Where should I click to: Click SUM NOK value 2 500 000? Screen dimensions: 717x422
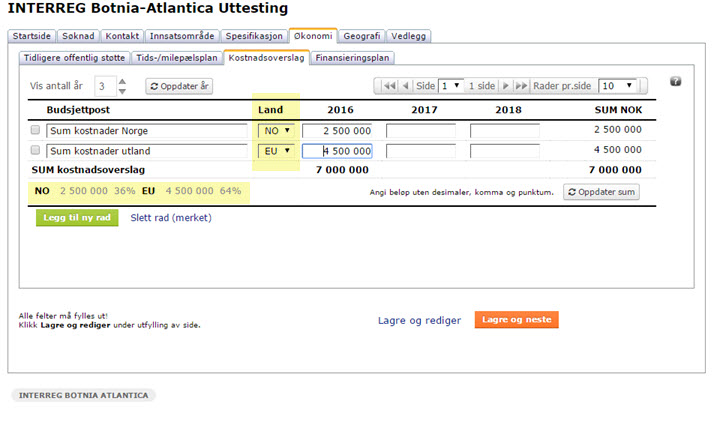point(618,129)
